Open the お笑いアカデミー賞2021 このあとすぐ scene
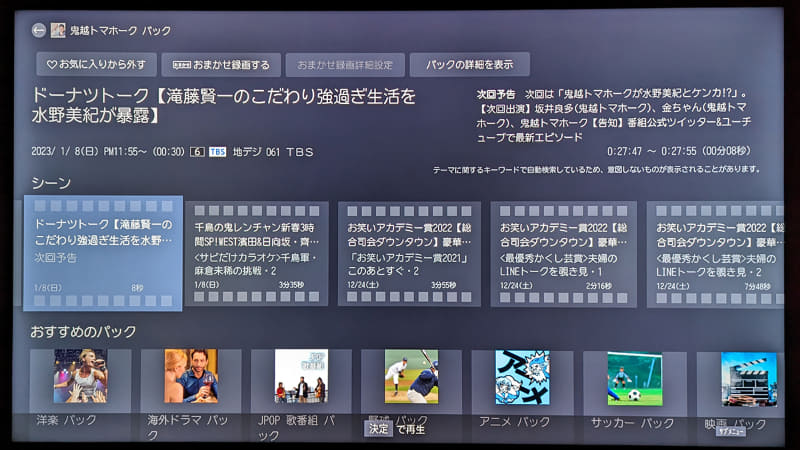This screenshot has height=450, width=800. click(409, 254)
